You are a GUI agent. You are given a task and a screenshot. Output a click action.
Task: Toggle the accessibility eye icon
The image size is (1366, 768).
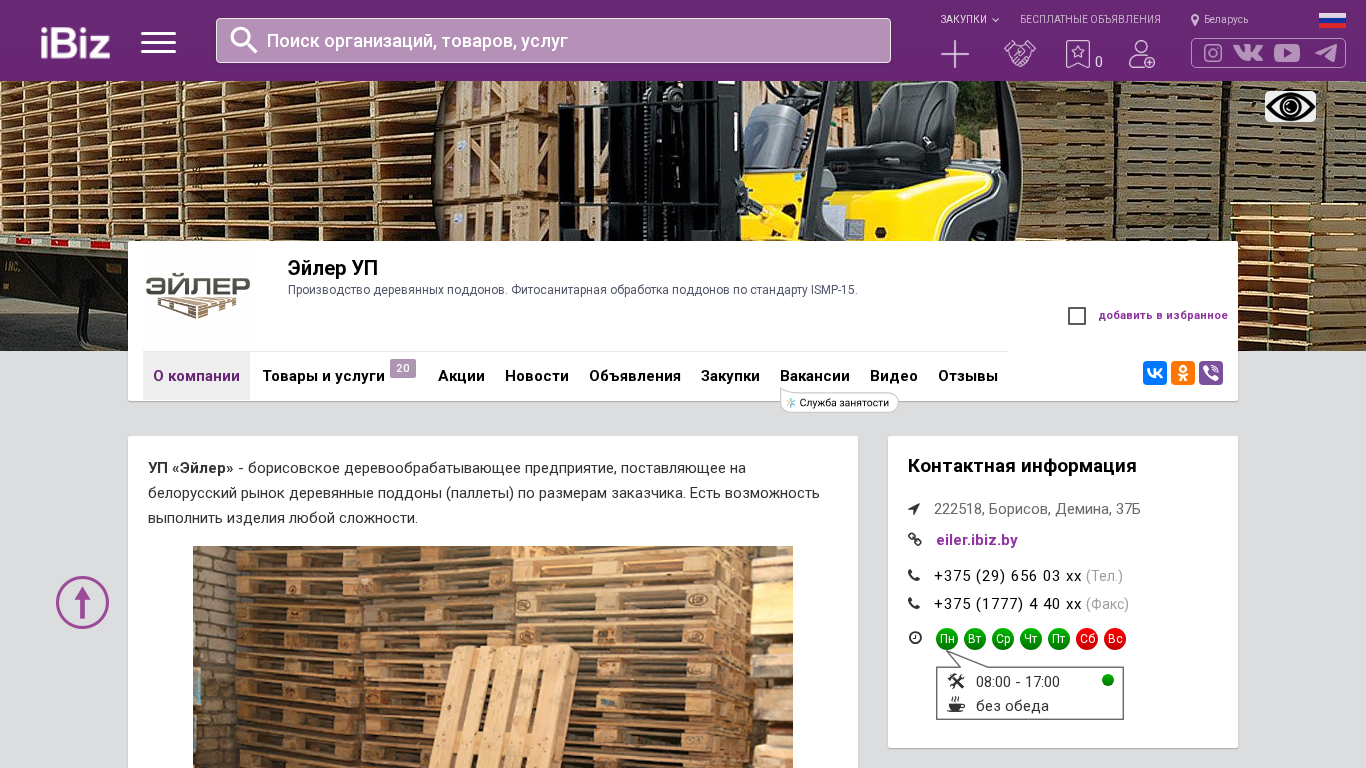[x=1290, y=106]
